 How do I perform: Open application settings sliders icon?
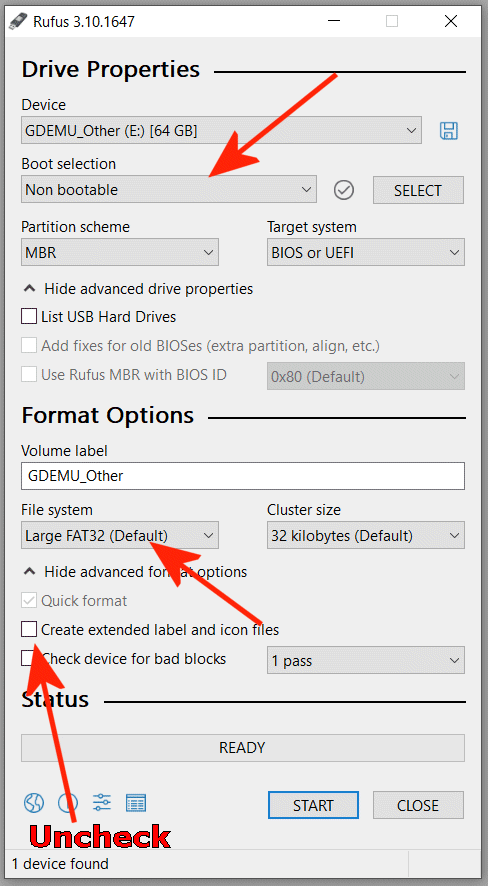coord(102,802)
